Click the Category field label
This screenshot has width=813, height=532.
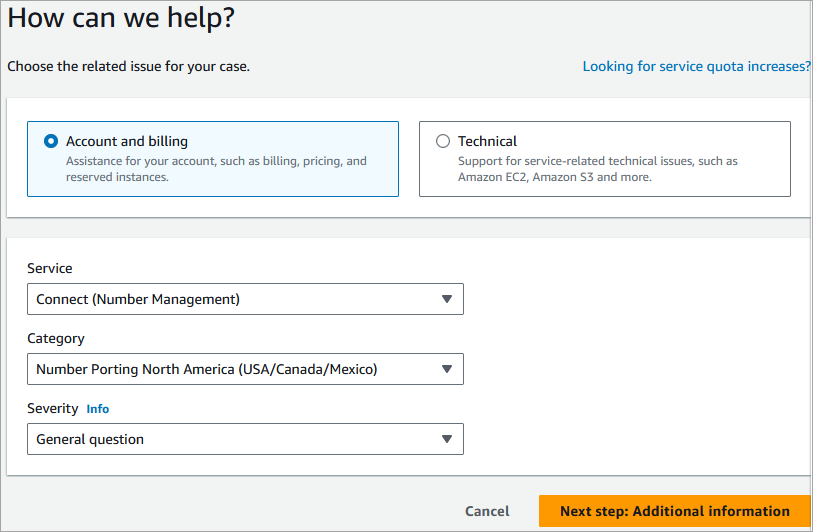point(56,339)
